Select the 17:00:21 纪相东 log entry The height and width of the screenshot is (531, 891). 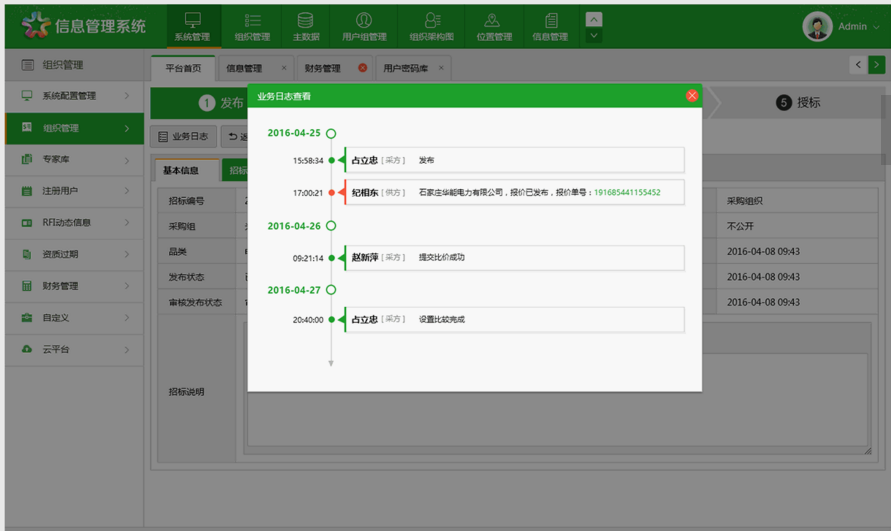point(514,193)
